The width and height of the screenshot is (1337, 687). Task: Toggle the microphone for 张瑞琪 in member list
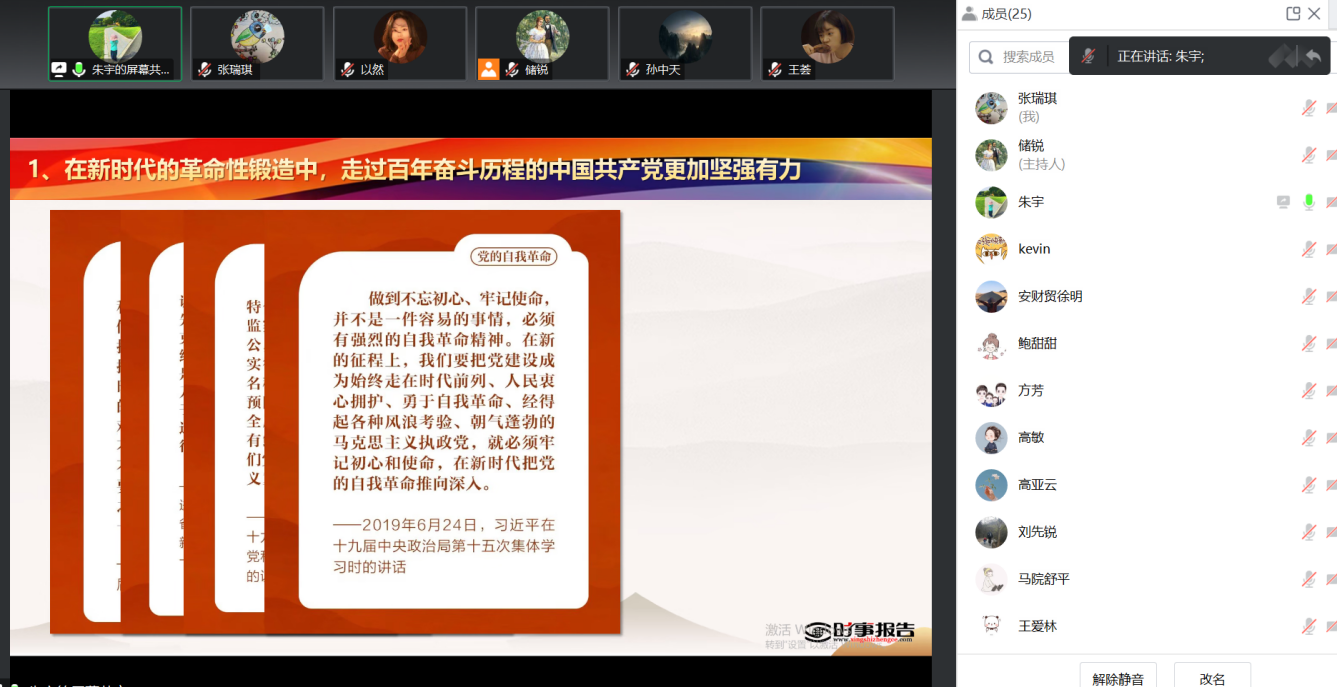pyautogui.click(x=1308, y=108)
